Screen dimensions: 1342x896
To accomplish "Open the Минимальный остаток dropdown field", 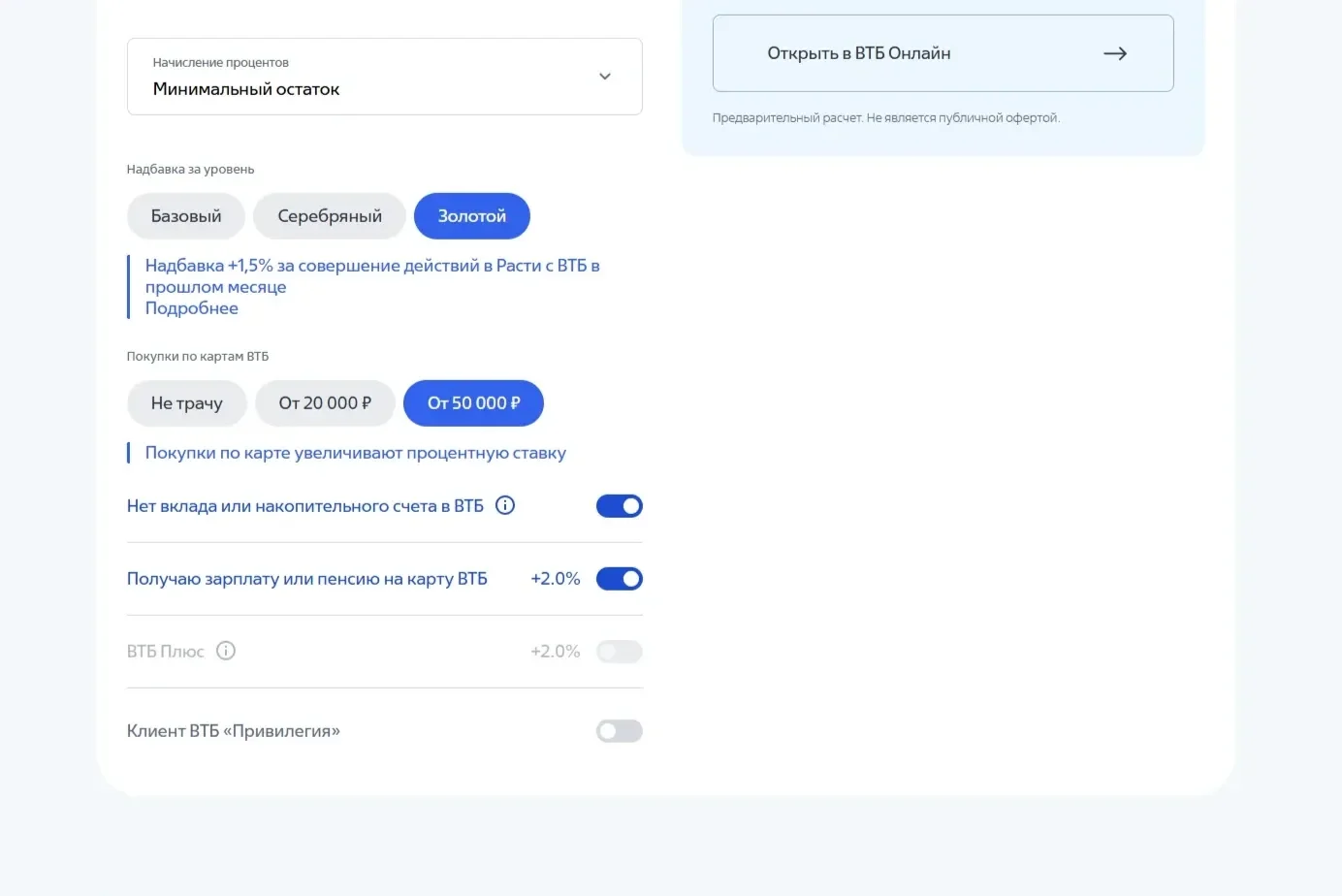I will 385,77.
